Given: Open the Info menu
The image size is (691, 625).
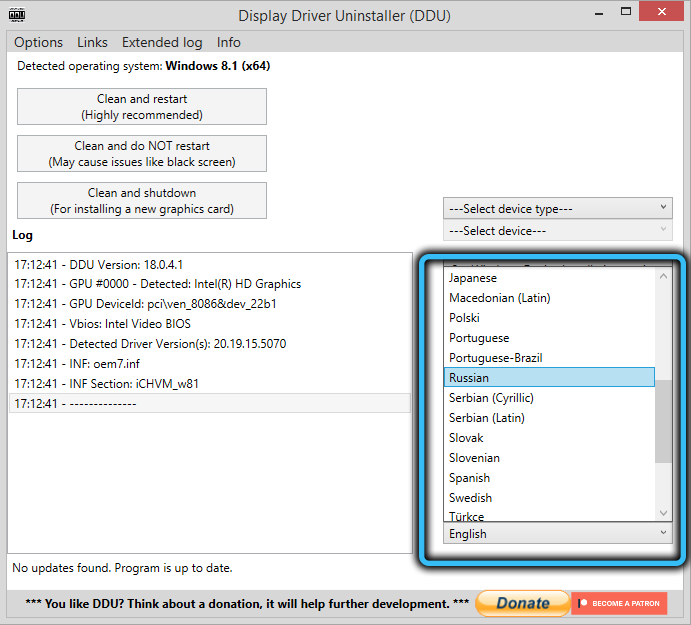Looking at the screenshot, I should tap(228, 42).
